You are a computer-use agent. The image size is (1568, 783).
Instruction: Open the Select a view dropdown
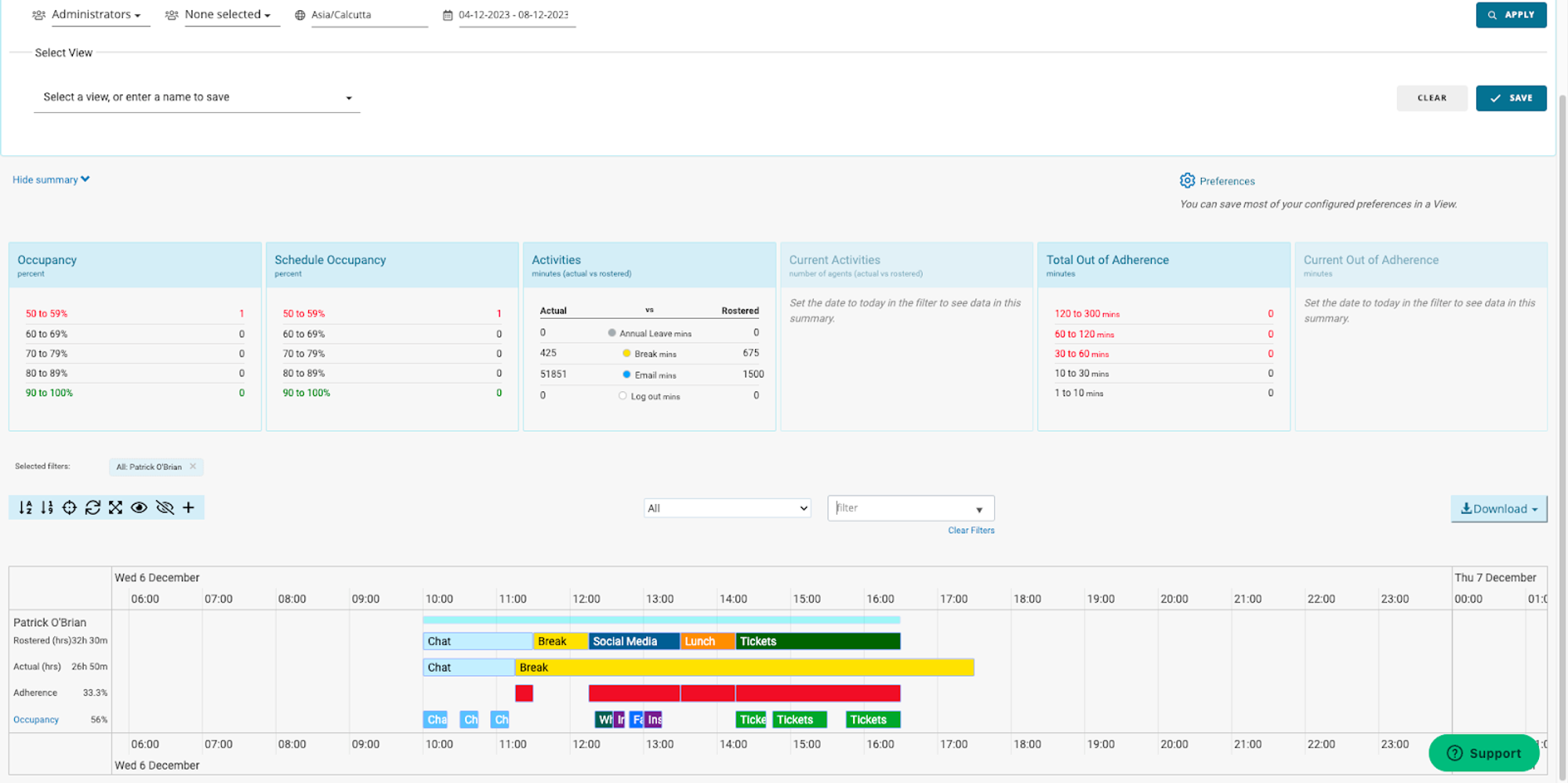pyautogui.click(x=197, y=98)
